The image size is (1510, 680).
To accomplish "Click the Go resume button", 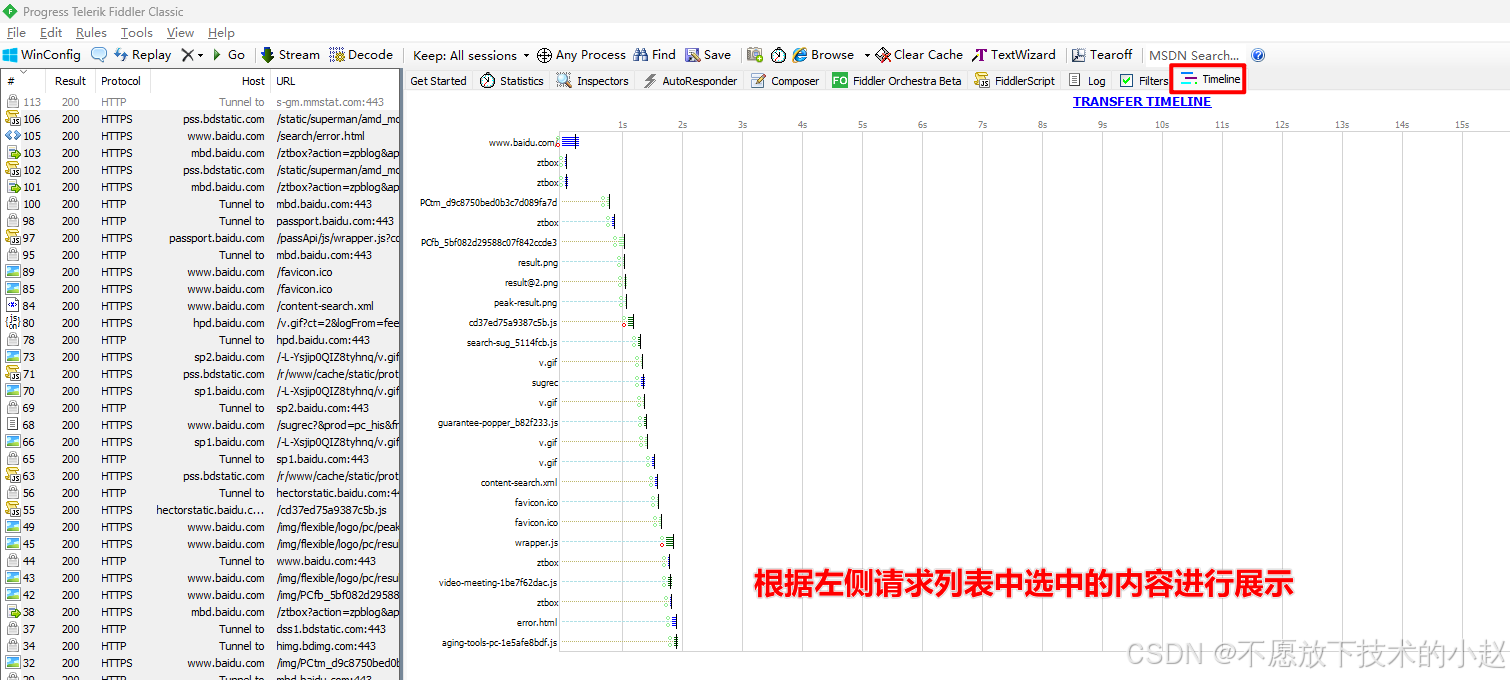I will click(x=228, y=55).
